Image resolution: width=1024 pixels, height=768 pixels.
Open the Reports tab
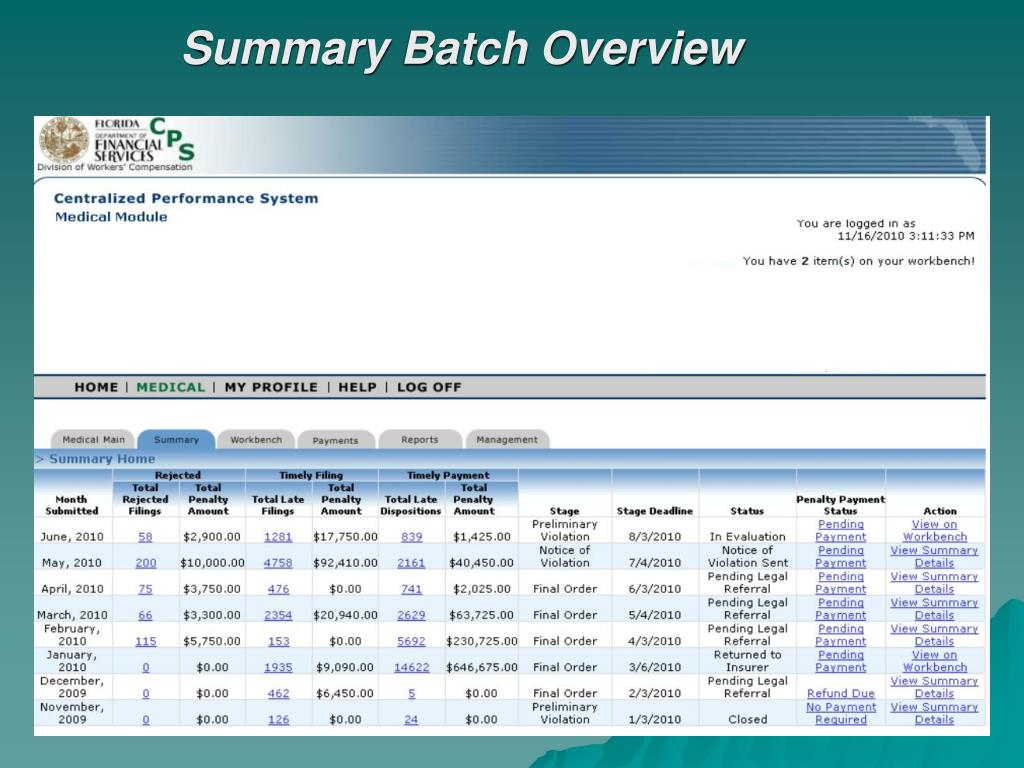[420, 440]
